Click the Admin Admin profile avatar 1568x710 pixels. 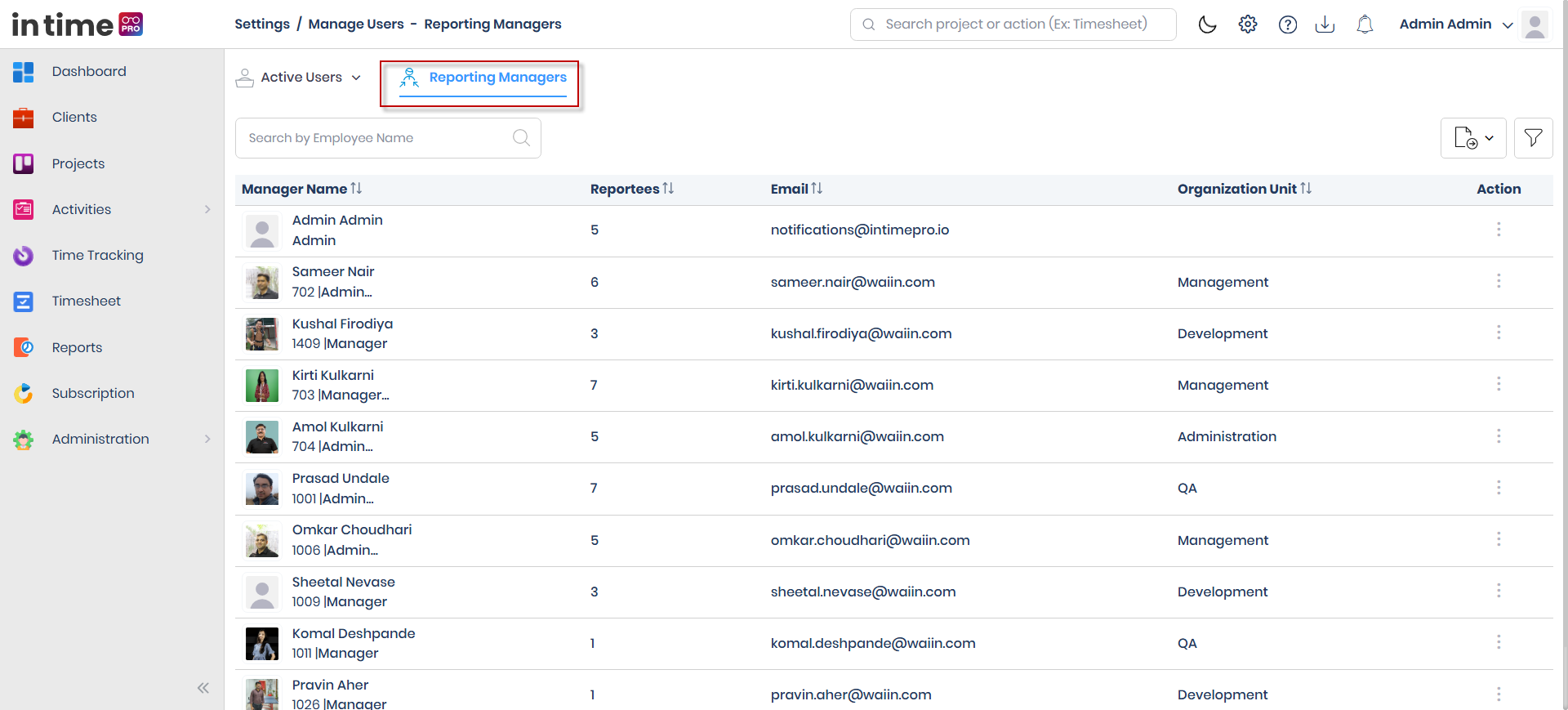click(x=1535, y=25)
